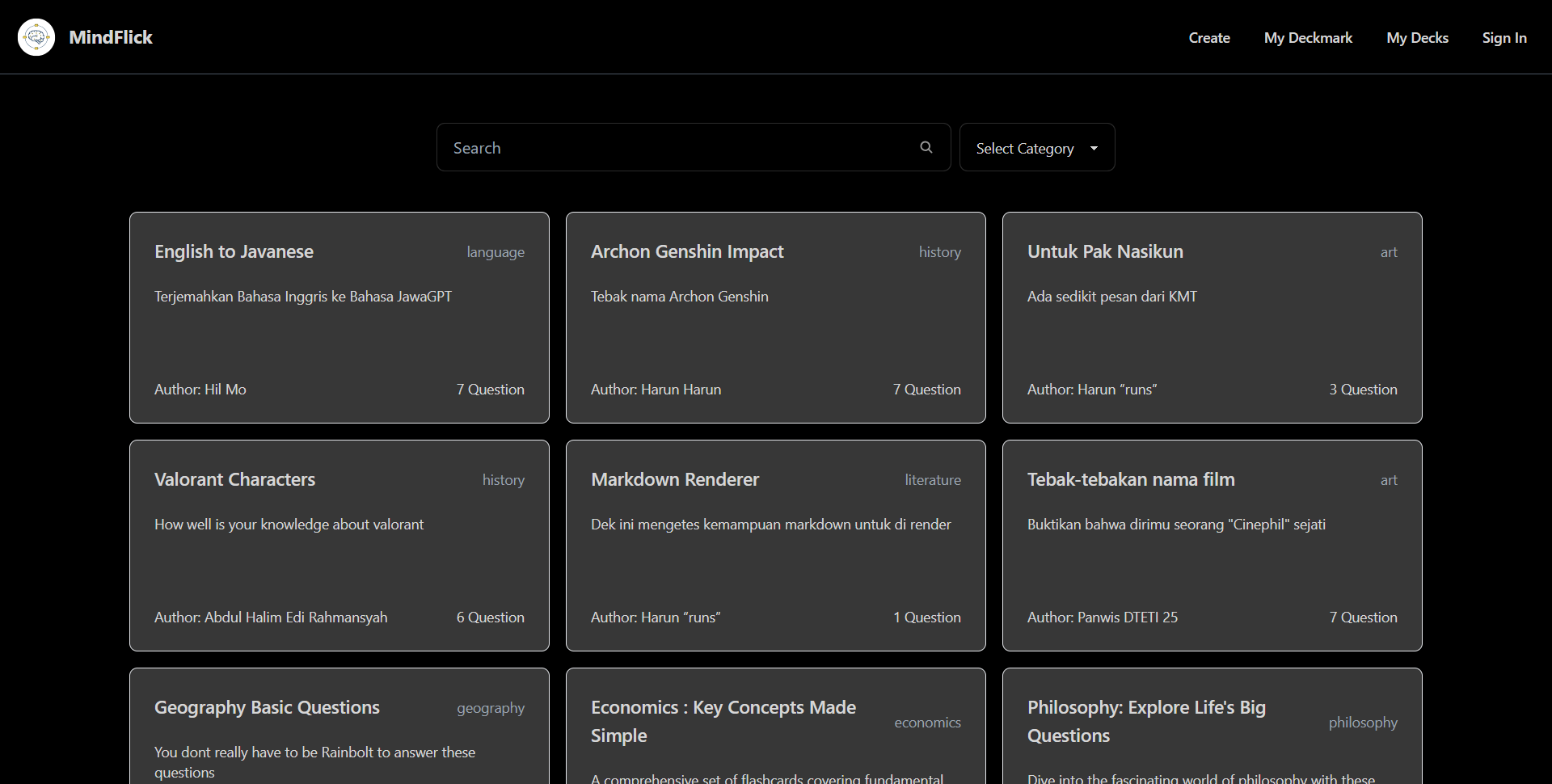Open the Tebak-tebakan nama film deck
The height and width of the screenshot is (784, 1552).
click(1212, 546)
